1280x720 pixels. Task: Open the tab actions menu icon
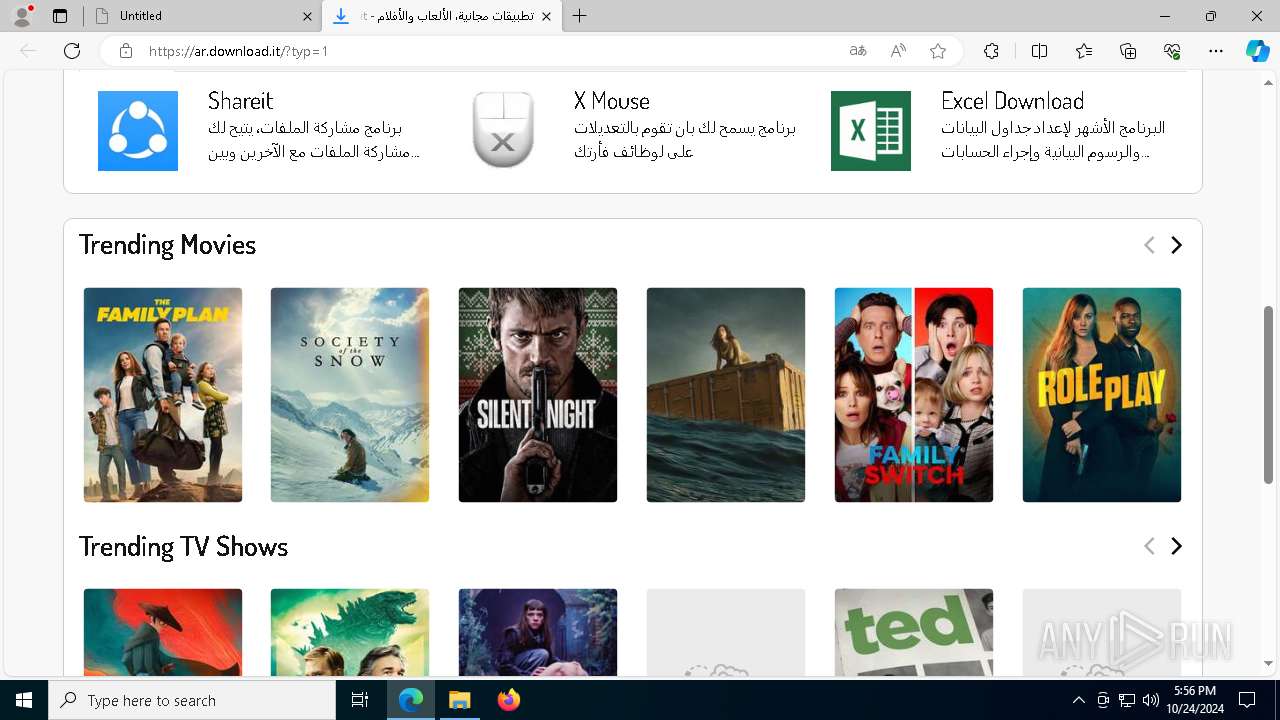tap(60, 16)
